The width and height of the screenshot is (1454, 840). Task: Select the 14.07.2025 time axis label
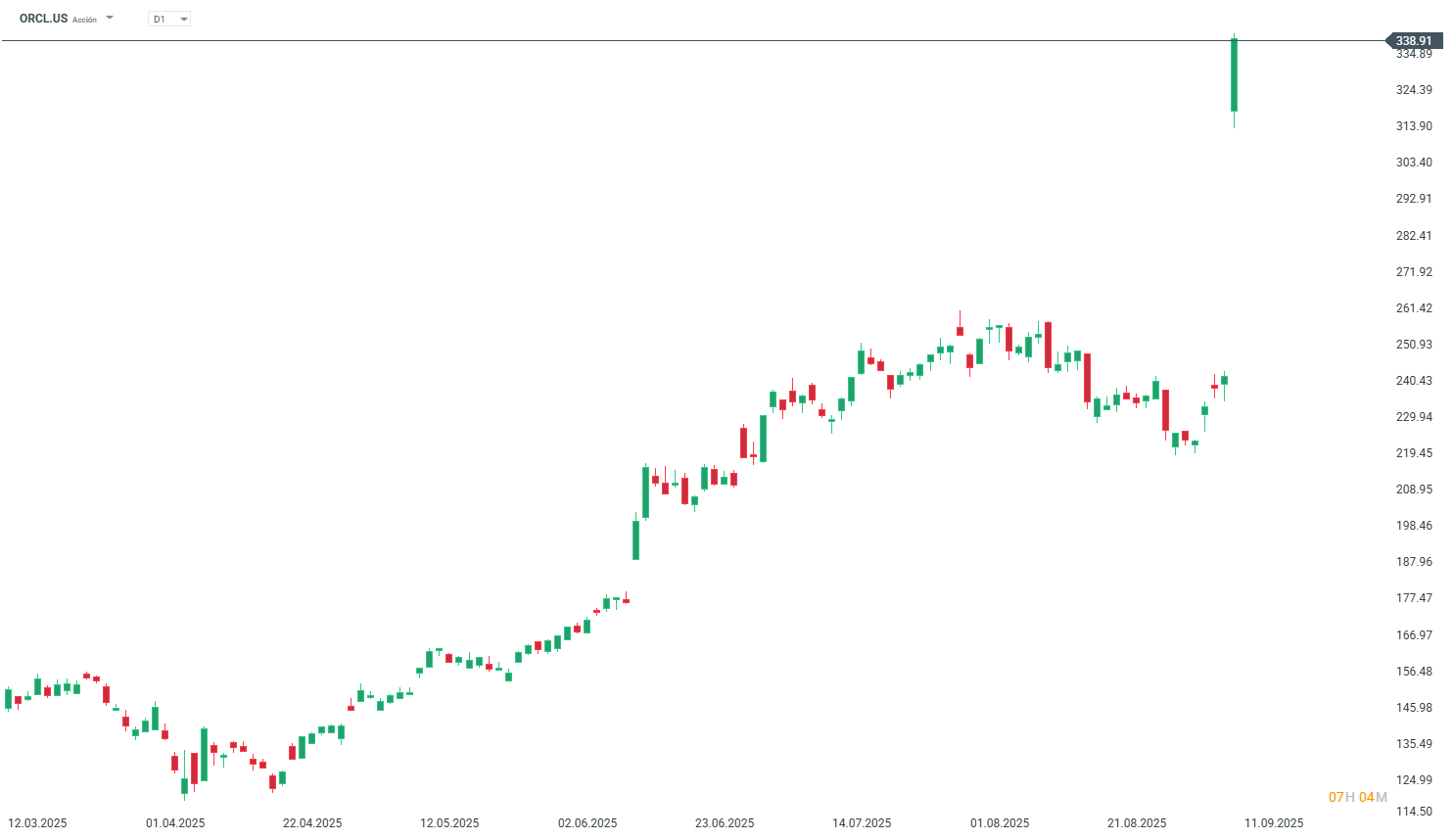click(x=862, y=822)
